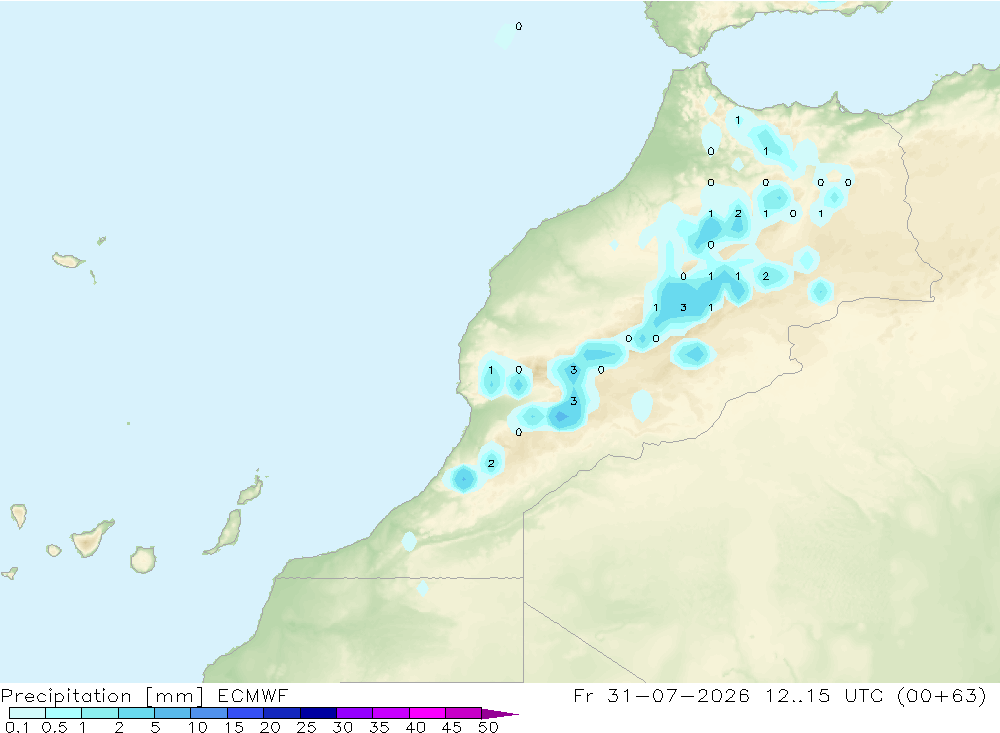Click the lone '0' value over the Atlantic
Image resolution: width=1000 pixels, height=733 pixels.
(x=518, y=26)
